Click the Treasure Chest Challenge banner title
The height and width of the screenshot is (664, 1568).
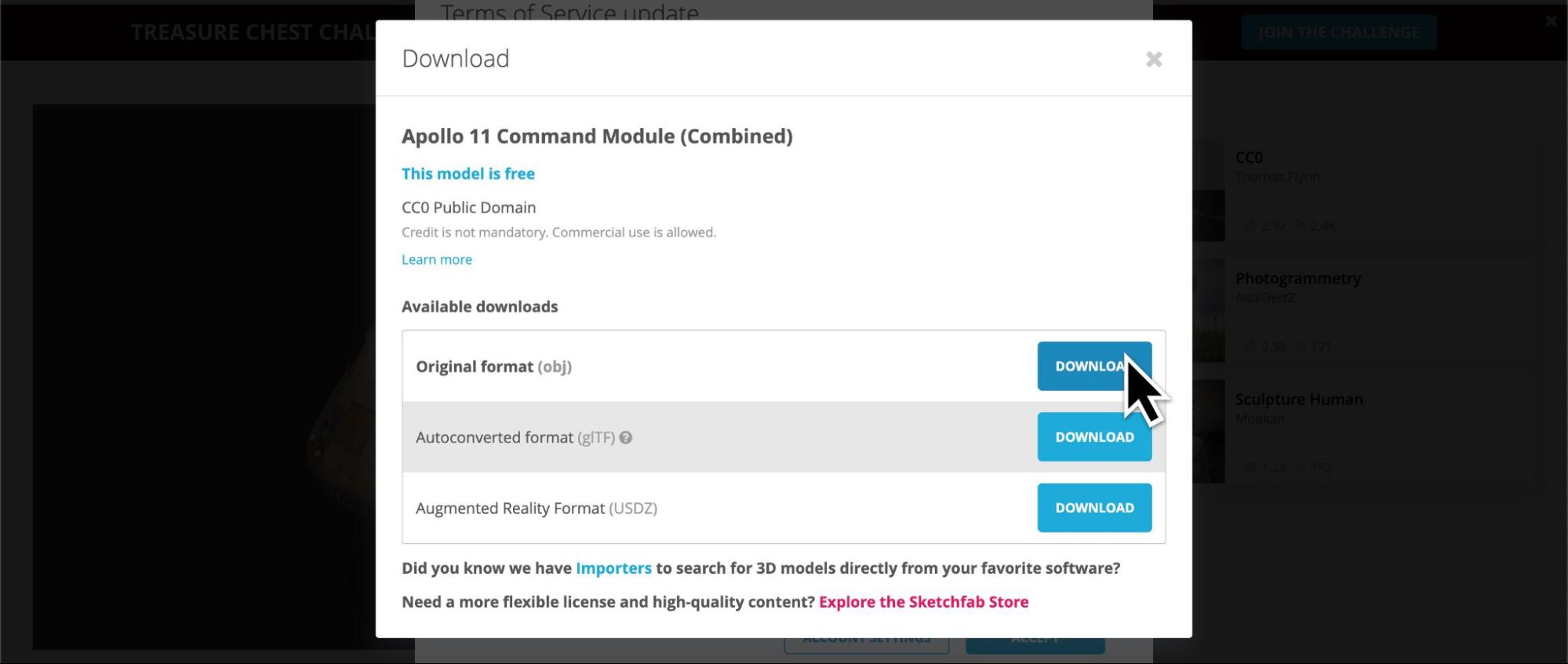point(253,32)
